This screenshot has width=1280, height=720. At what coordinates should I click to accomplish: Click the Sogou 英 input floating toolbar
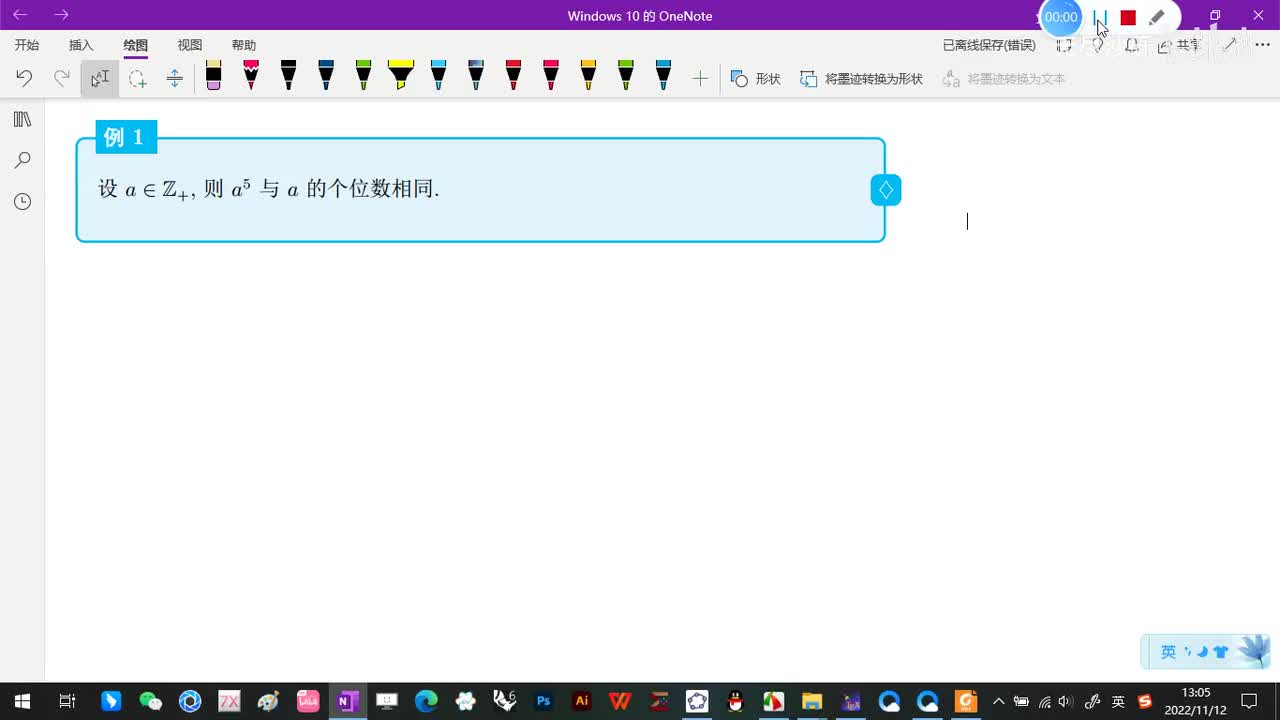pyautogui.click(x=1206, y=652)
